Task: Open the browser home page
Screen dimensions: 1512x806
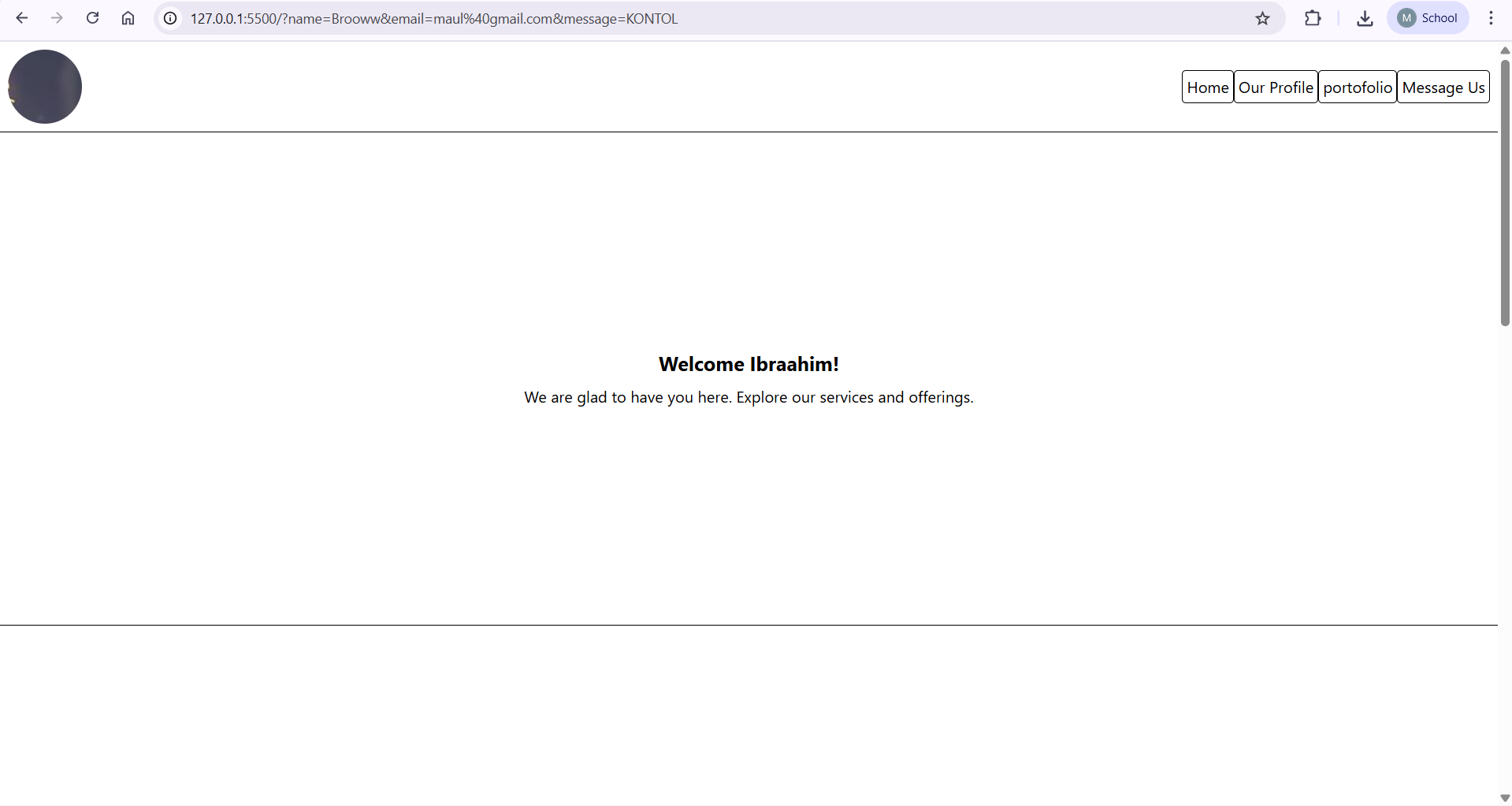Action: (128, 17)
